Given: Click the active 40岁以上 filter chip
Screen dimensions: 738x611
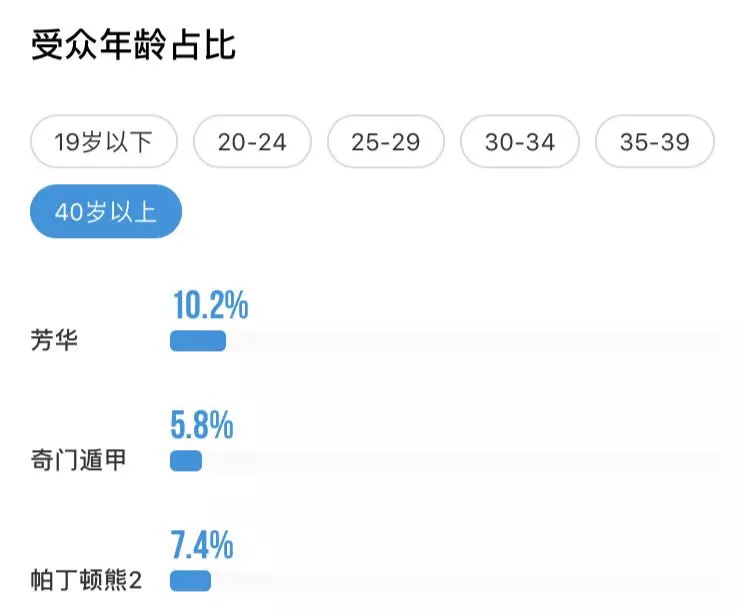Looking at the screenshot, I should coord(106,211).
